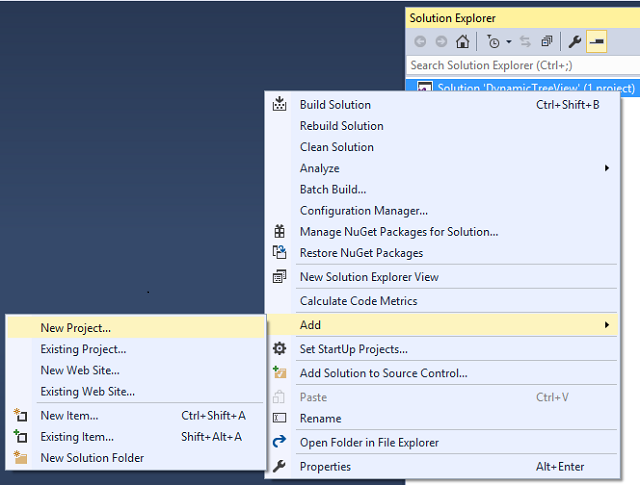
Task: Expand the Add submenu arrow
Action: pyautogui.click(x=607, y=325)
